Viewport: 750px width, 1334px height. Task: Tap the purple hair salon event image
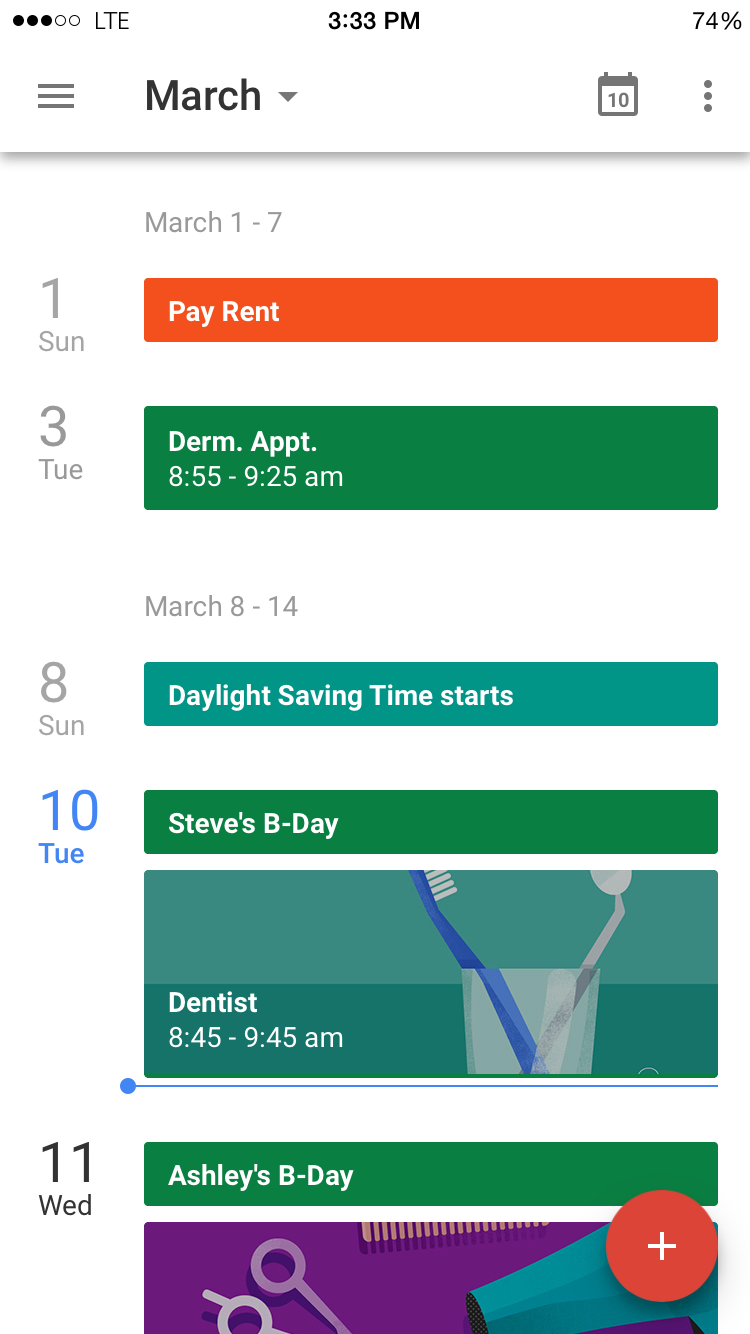380,1280
